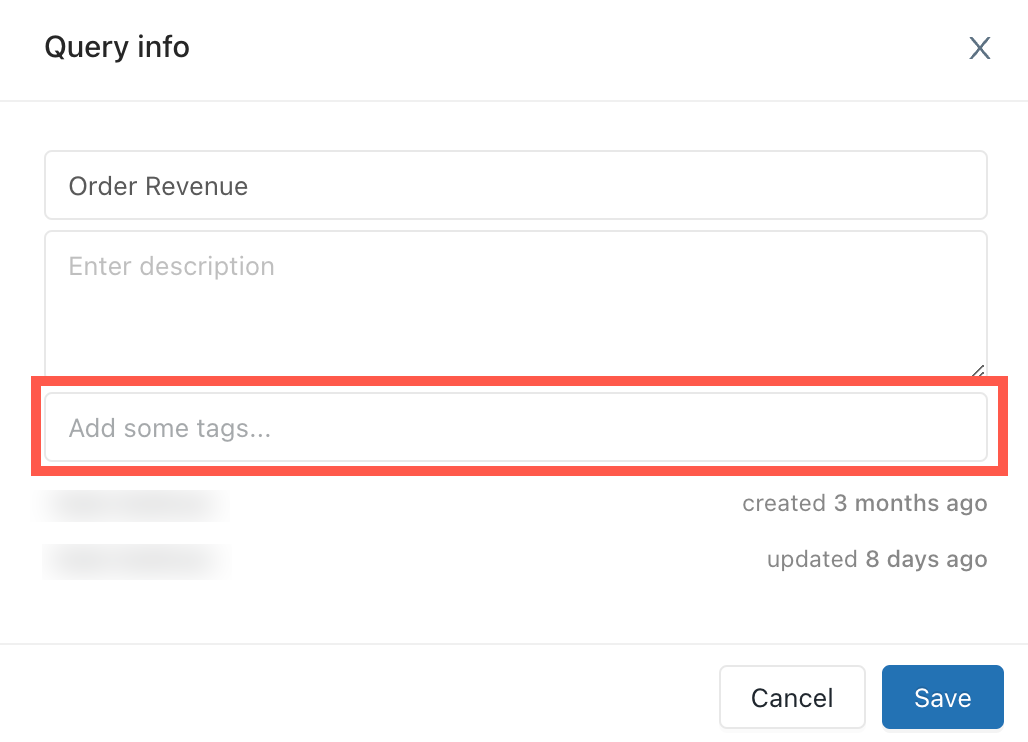The width and height of the screenshot is (1028, 742).
Task: Click inside the Enter description text area
Action: pos(515,300)
